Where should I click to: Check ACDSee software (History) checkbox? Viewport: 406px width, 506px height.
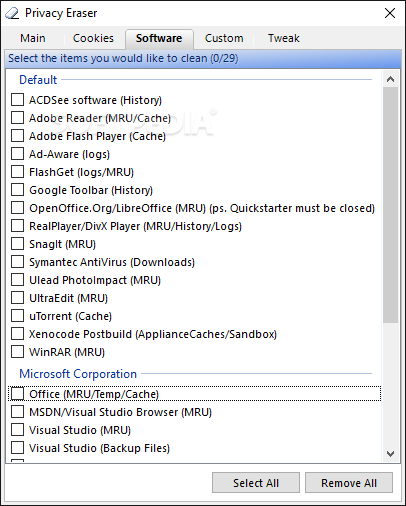(x=17, y=100)
